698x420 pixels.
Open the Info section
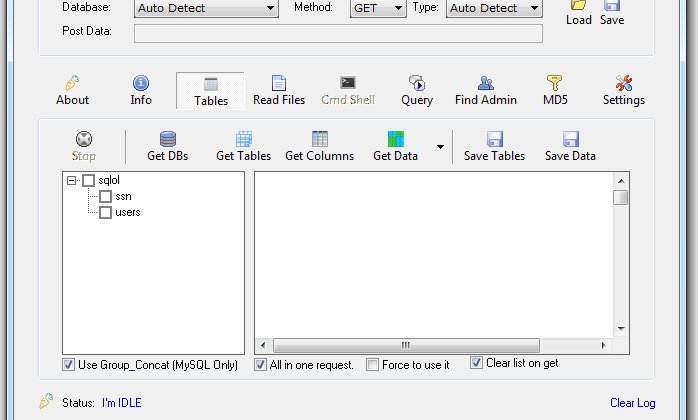coord(141,91)
